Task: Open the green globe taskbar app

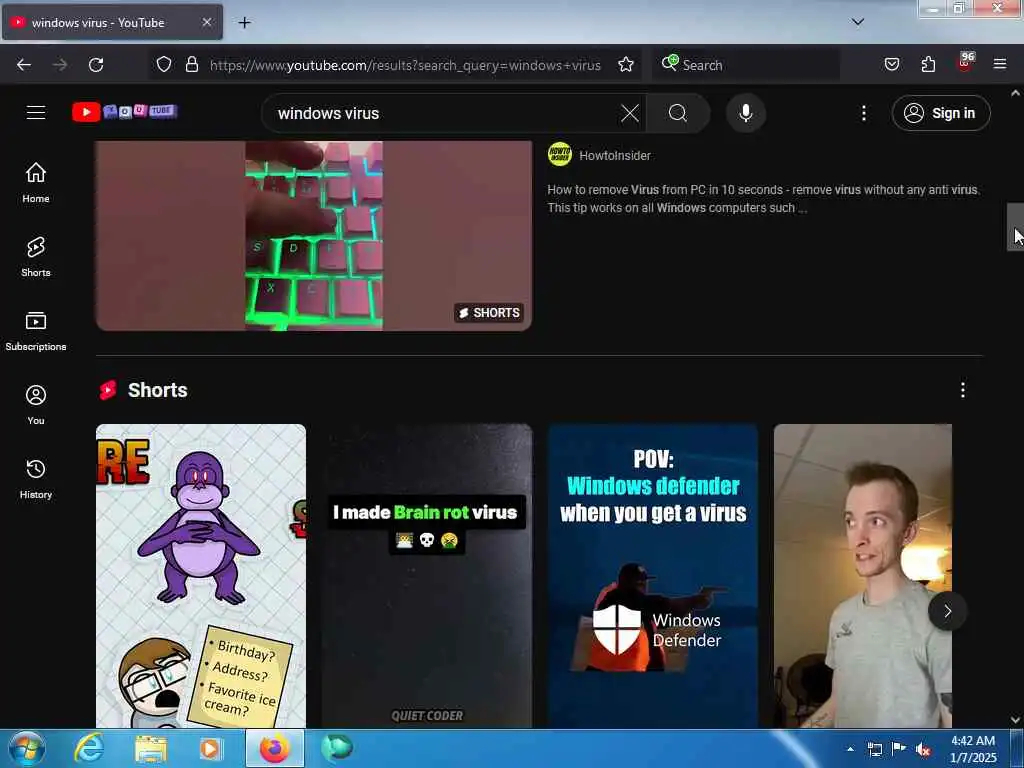Action: tap(336, 748)
